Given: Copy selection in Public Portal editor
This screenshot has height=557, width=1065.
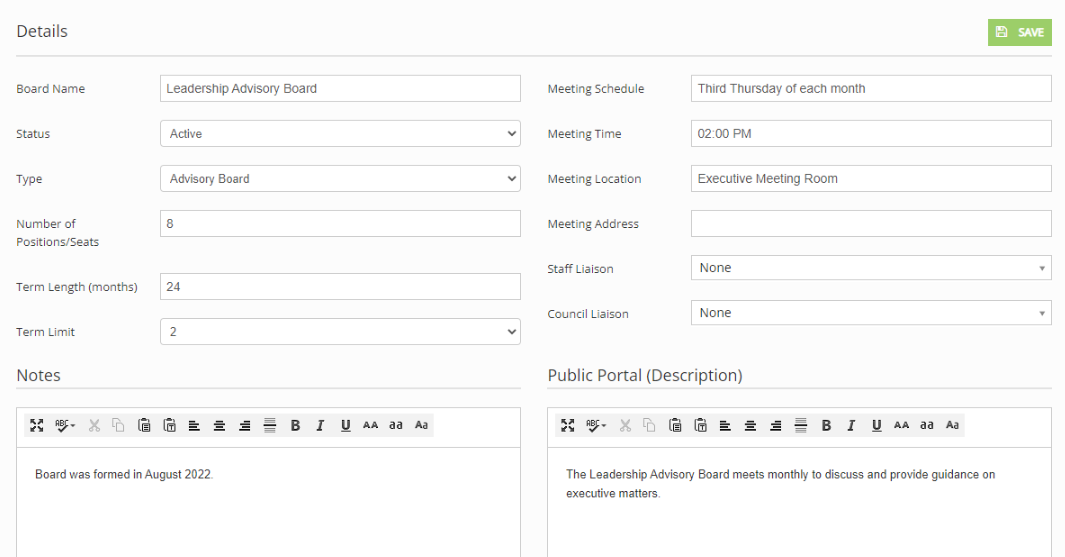Looking at the screenshot, I should click(649, 425).
